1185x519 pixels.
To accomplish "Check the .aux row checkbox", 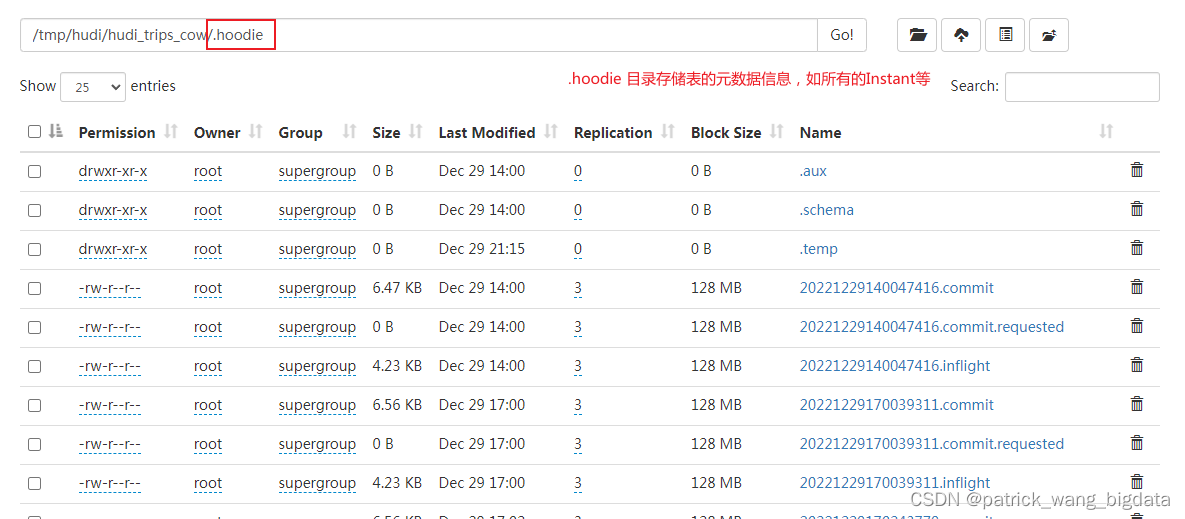I will [x=34, y=171].
